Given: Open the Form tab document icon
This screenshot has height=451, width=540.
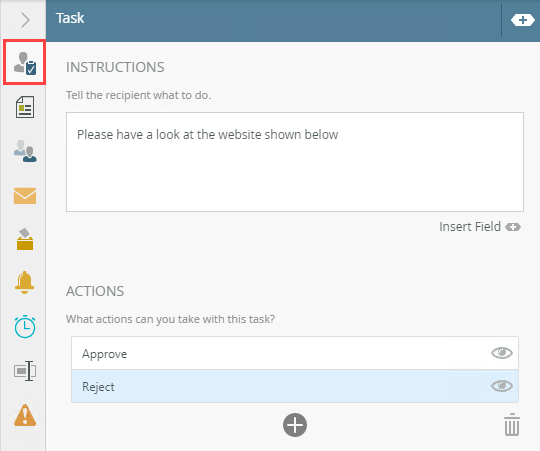Looking at the screenshot, I should [x=25, y=107].
